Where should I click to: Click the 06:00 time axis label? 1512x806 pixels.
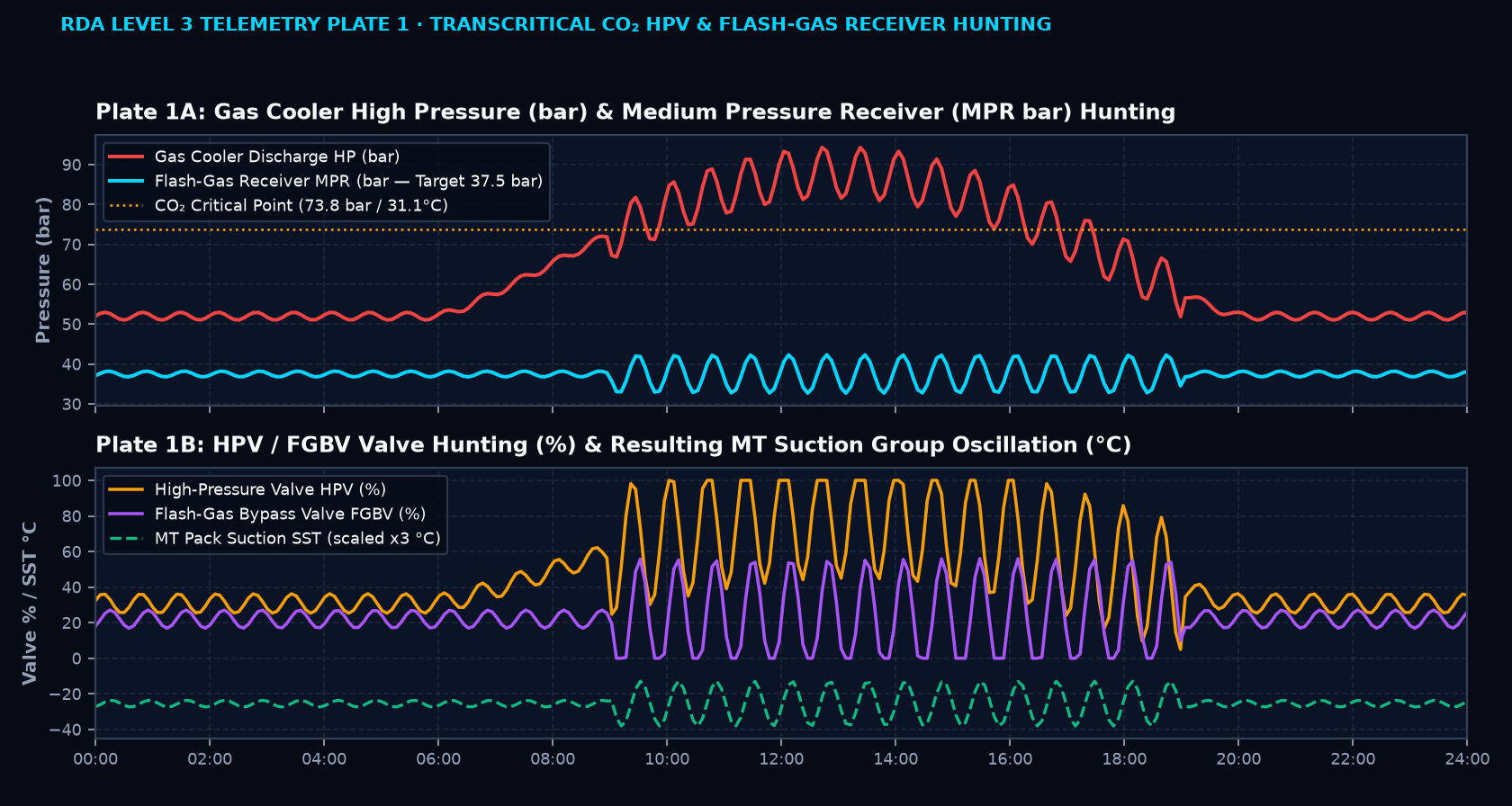coord(438,759)
